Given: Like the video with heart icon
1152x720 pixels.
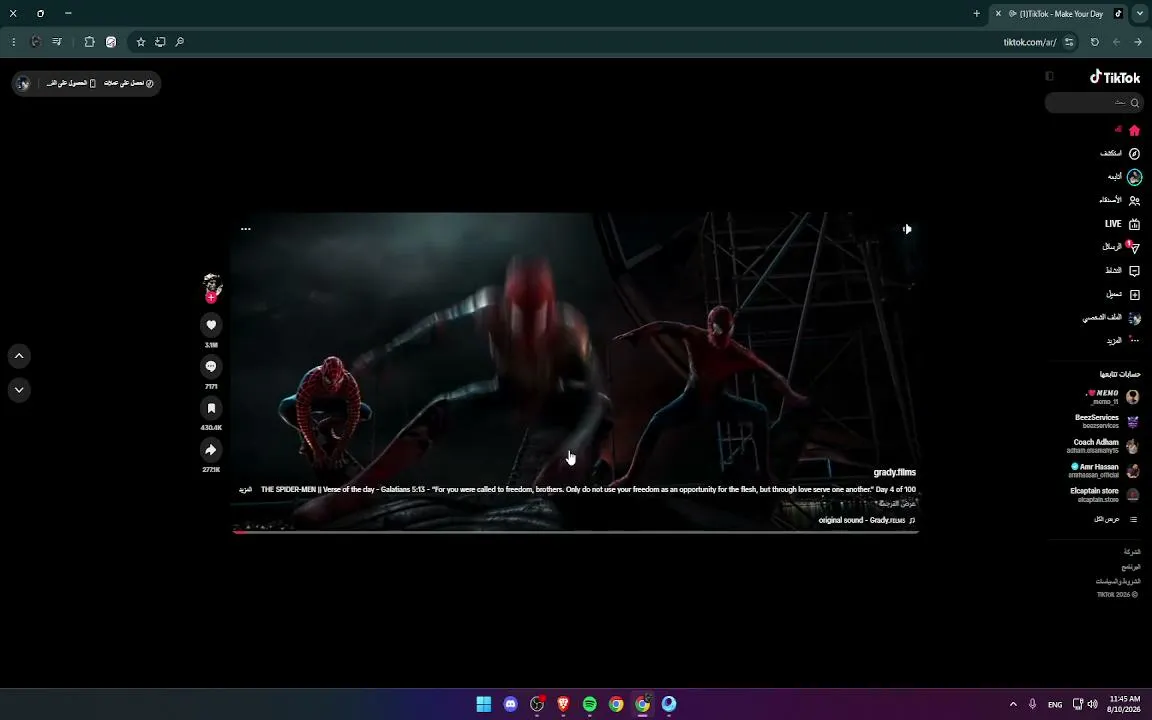Looking at the screenshot, I should point(211,325).
